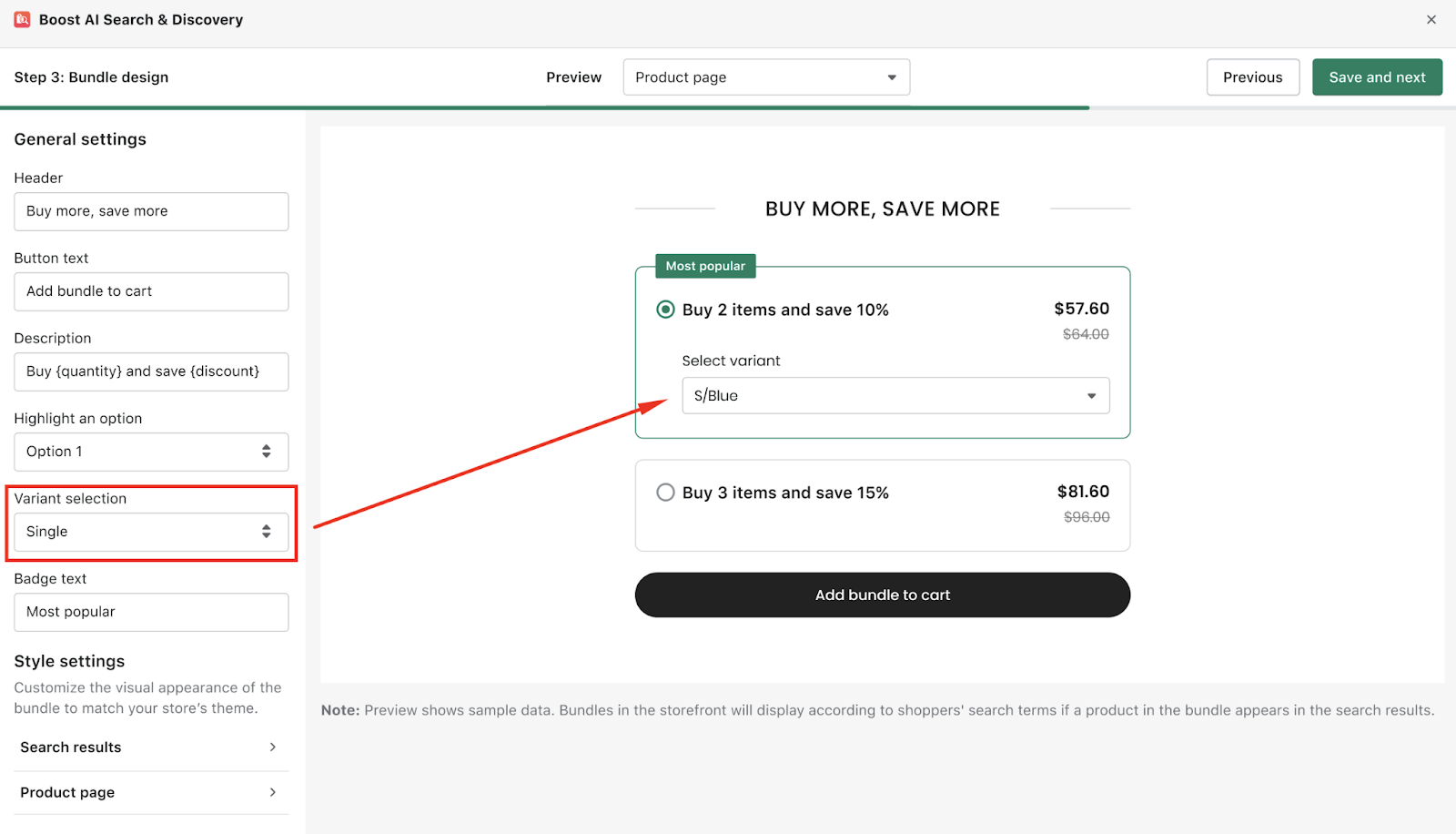Click the chevron next to Product page style setting
The image size is (1456, 834).
[x=272, y=792]
